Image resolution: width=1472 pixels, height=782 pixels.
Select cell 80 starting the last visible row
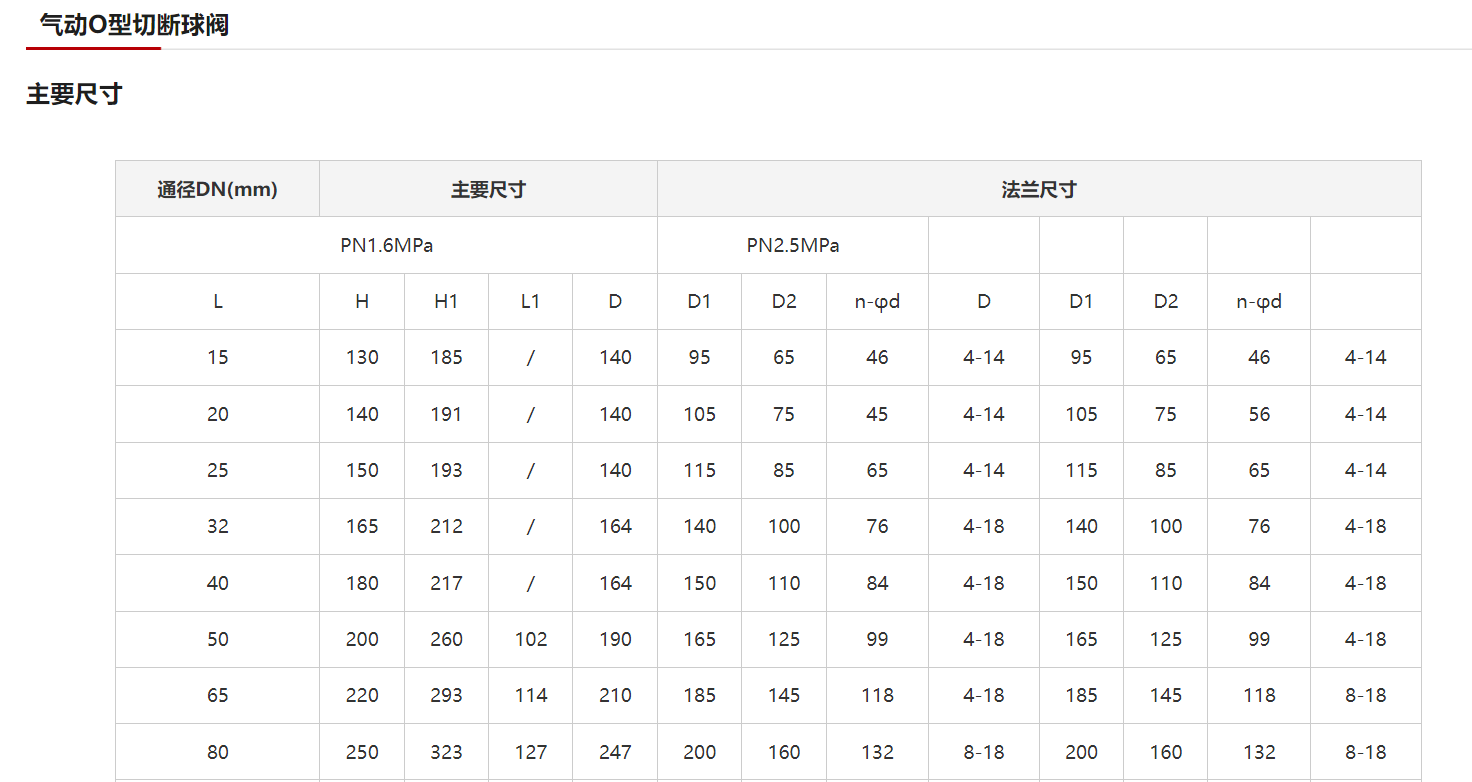pos(218,752)
